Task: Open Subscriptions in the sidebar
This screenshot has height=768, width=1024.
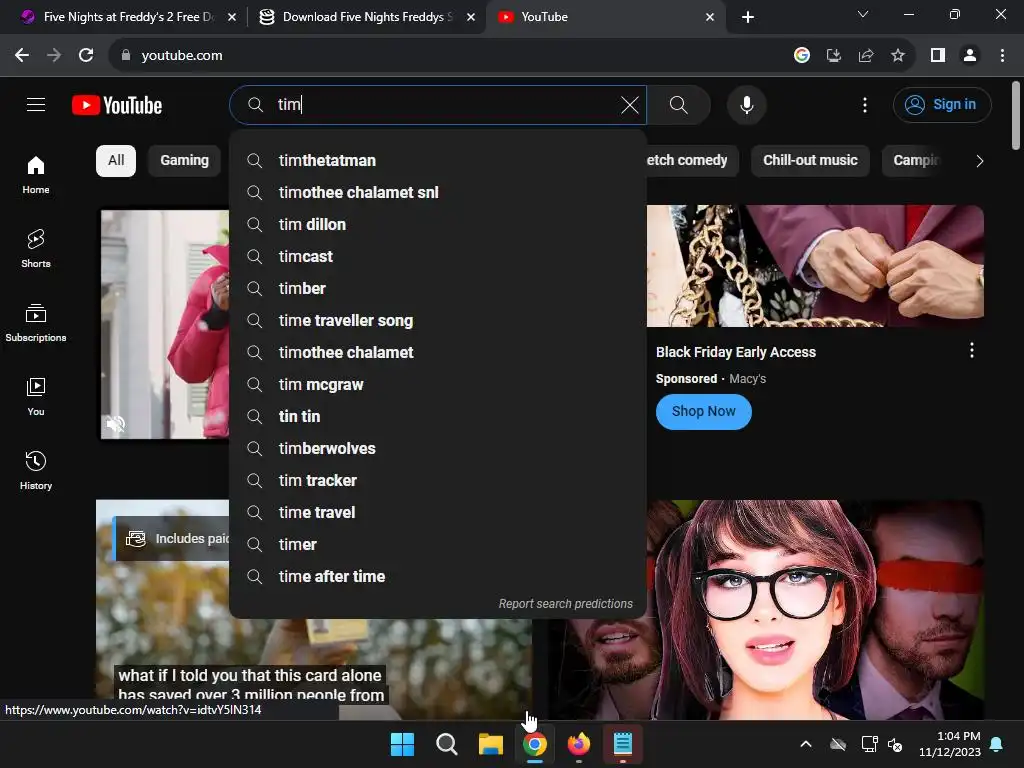Action: [36, 323]
